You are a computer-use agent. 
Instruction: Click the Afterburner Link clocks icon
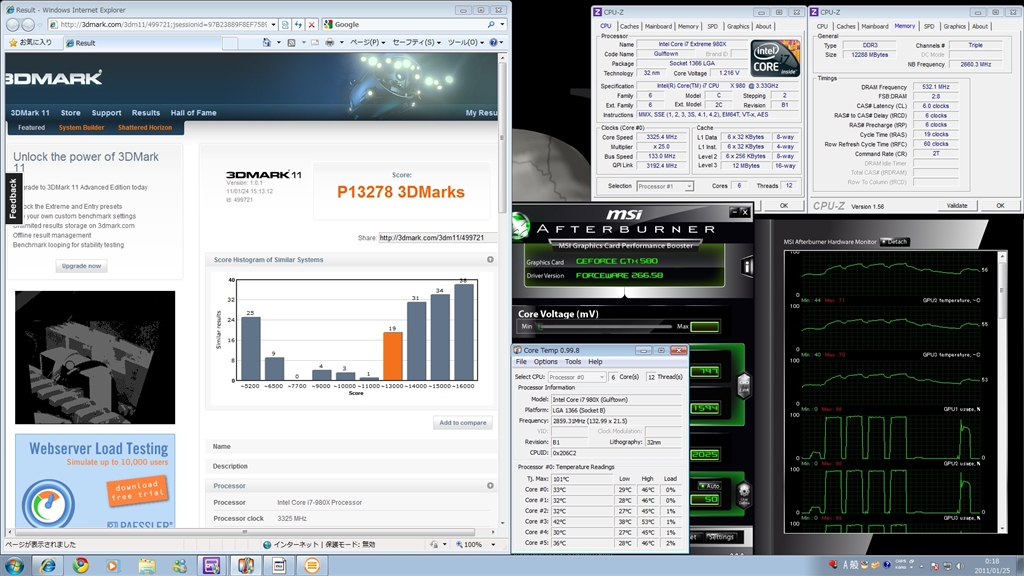tap(744, 385)
